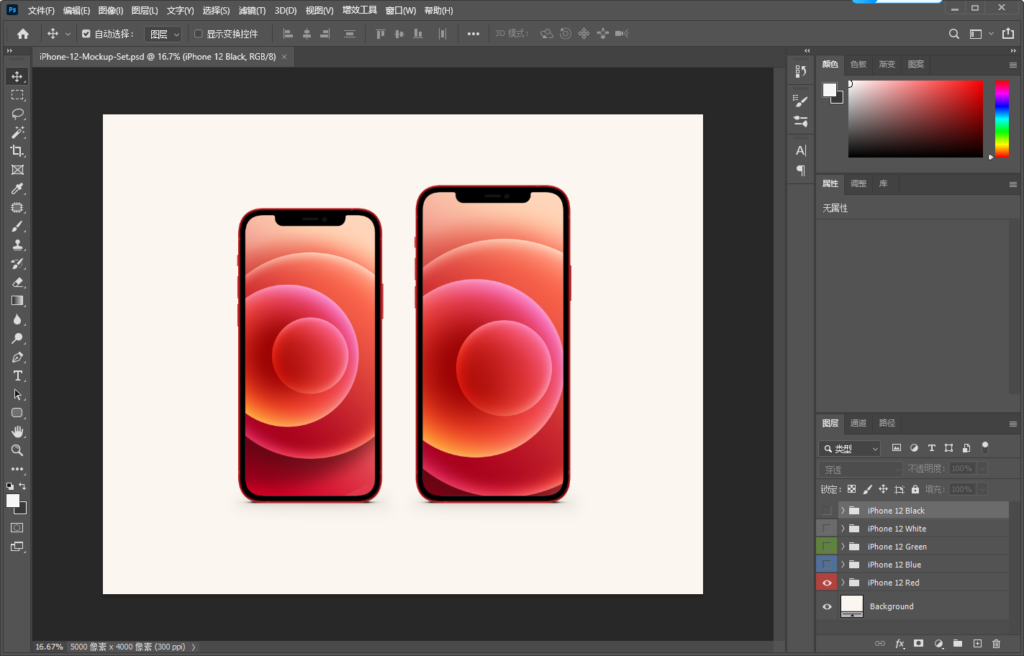Expand the iPhone 12 White group
The height and width of the screenshot is (656, 1024).
(843, 529)
